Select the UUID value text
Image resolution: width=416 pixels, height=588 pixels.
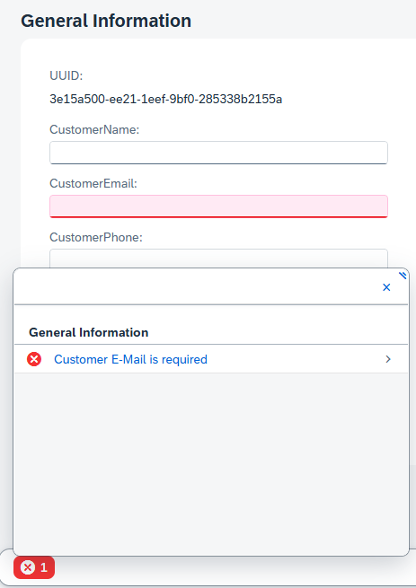(x=166, y=99)
